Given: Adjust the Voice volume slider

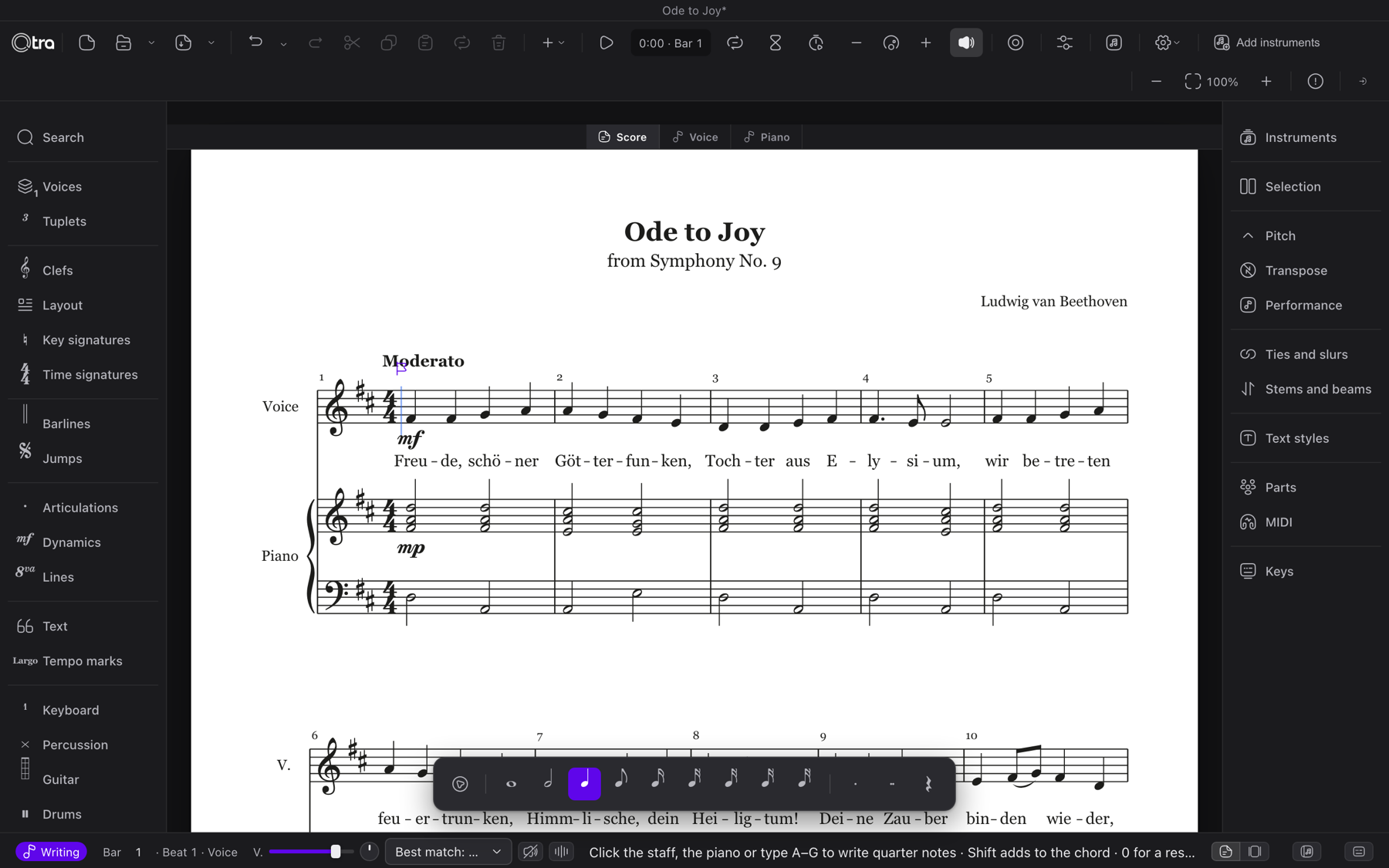Looking at the screenshot, I should click(x=311, y=852).
